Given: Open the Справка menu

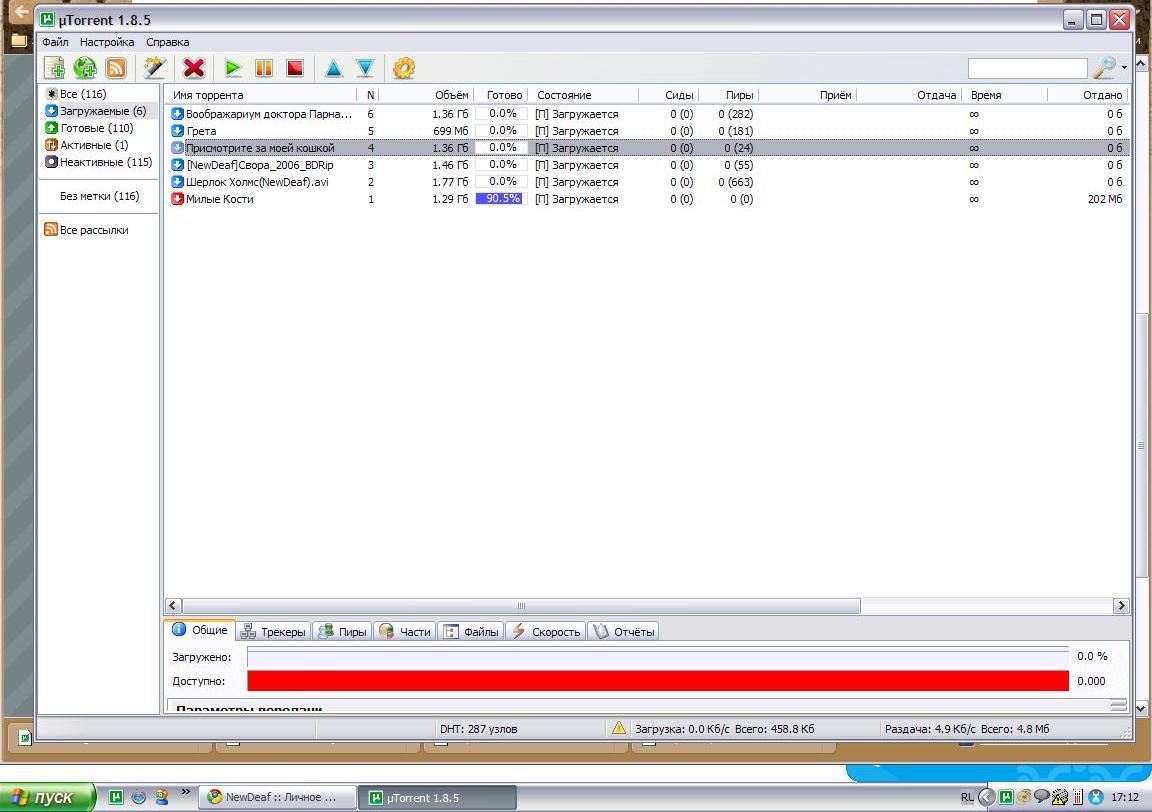Looking at the screenshot, I should (x=168, y=42).
